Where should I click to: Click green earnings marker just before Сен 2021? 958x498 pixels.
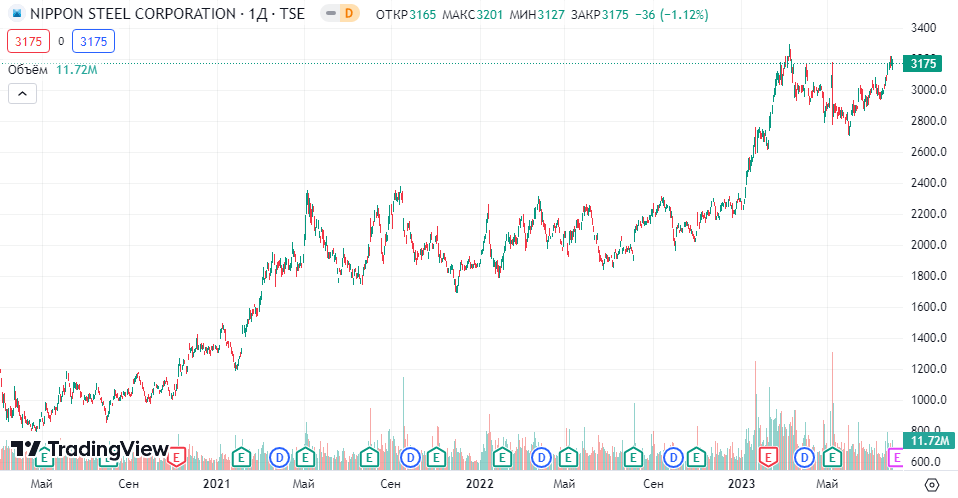pos(369,456)
